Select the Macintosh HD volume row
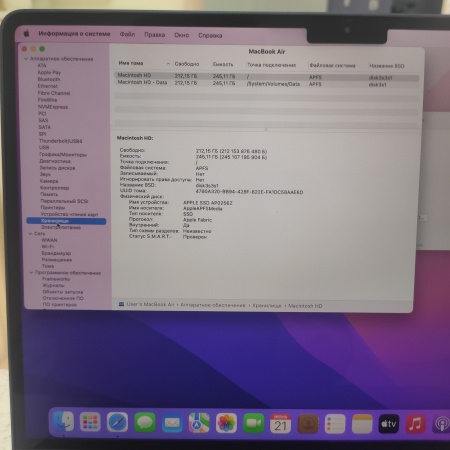The height and width of the screenshot is (450, 450). [x=266, y=76]
